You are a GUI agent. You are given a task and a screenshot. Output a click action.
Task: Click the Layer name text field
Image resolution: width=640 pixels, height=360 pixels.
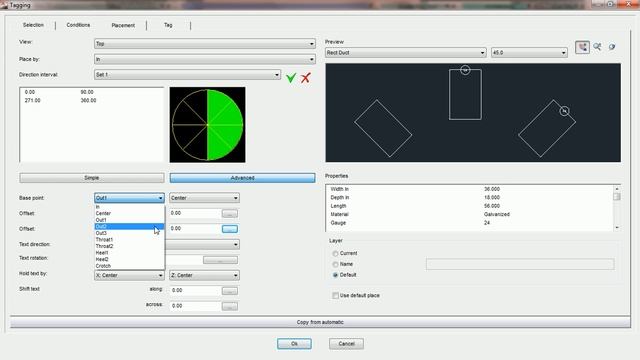pyautogui.click(x=520, y=264)
